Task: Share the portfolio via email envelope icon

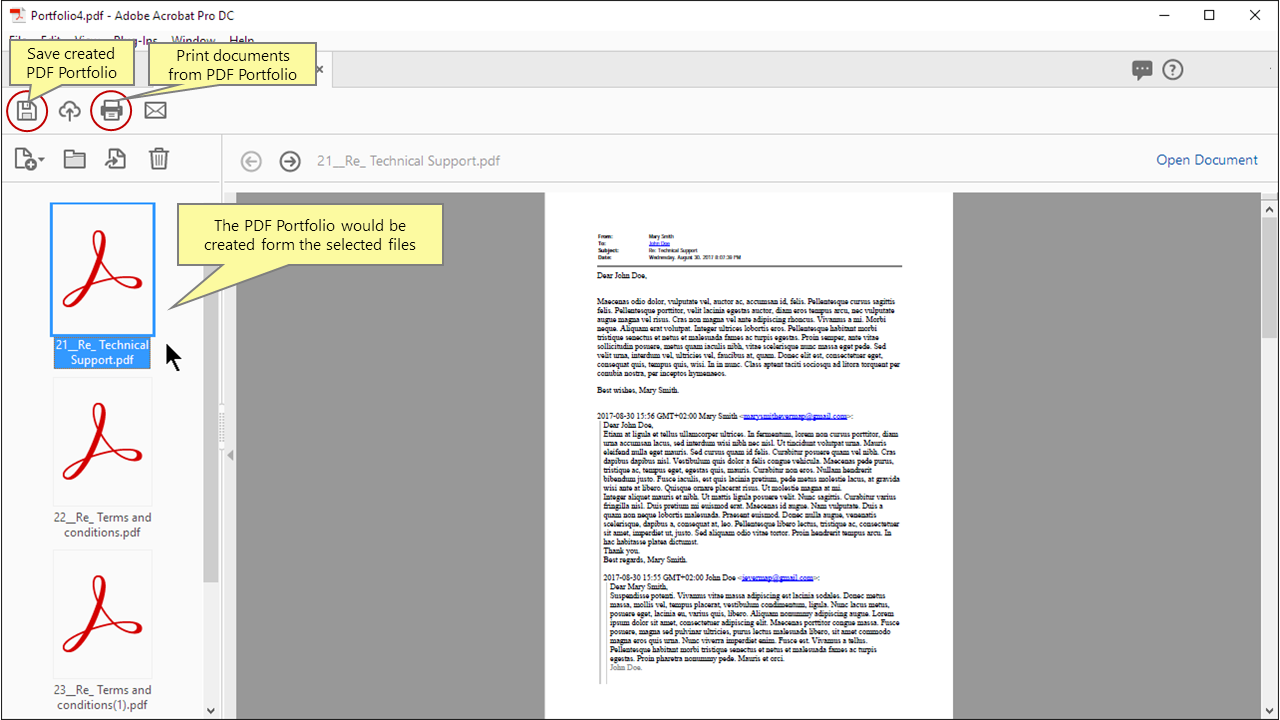Action: click(154, 110)
